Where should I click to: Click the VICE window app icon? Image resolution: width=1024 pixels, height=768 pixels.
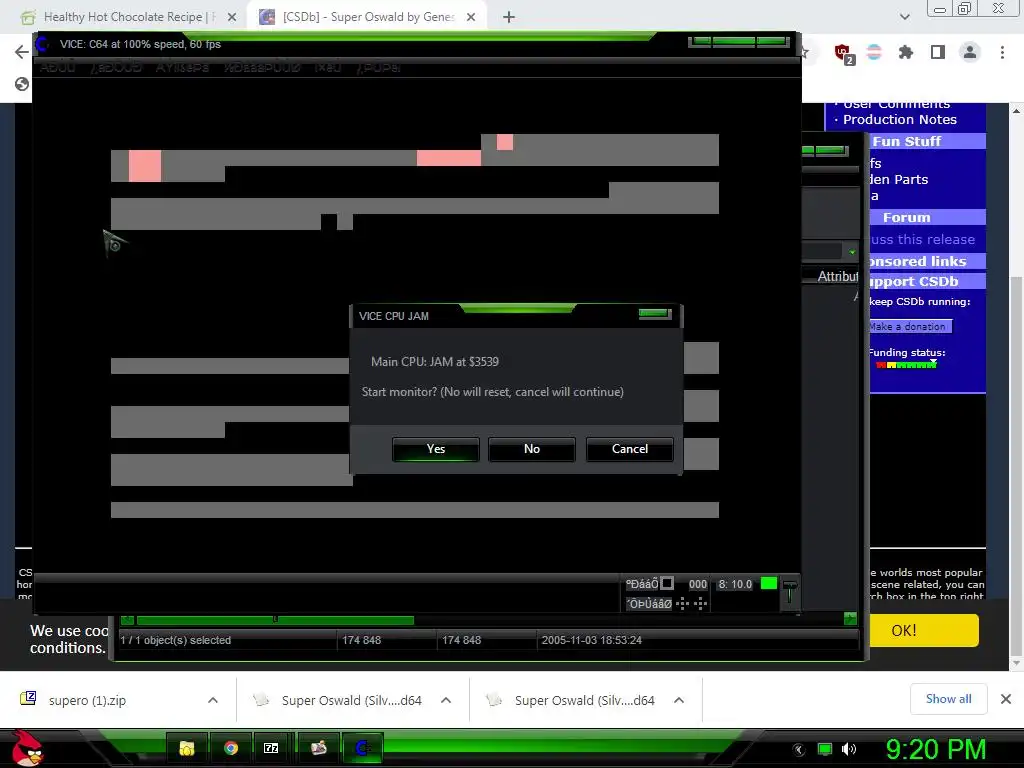42,44
